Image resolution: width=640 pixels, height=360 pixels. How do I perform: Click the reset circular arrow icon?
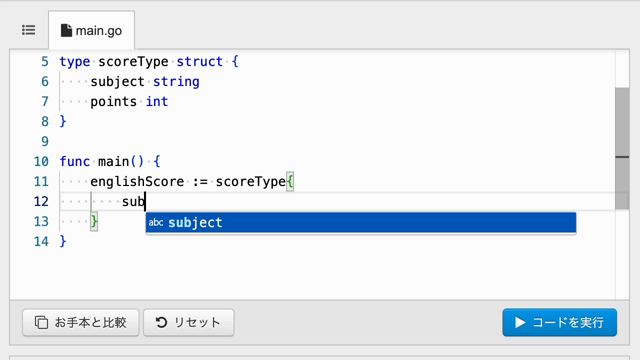pyautogui.click(x=161, y=322)
